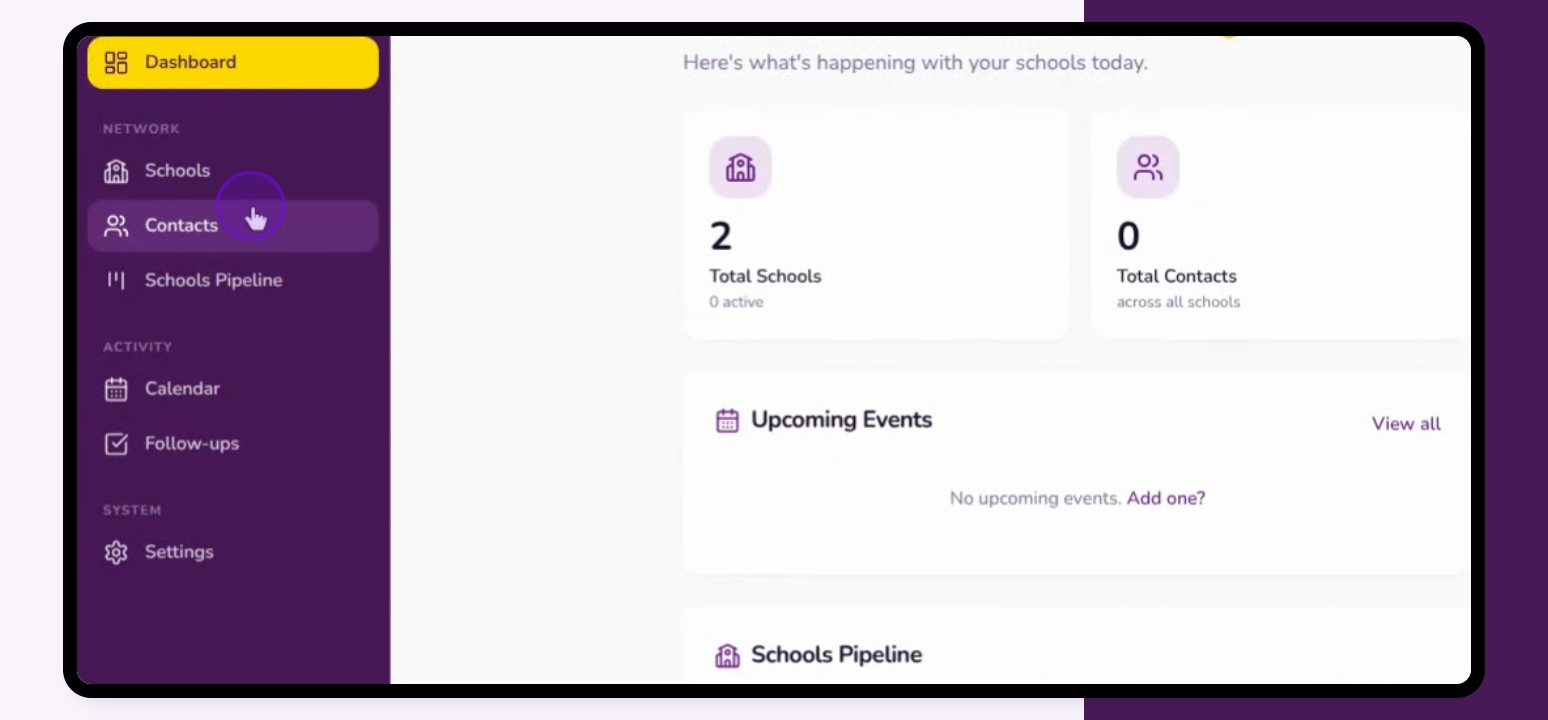Open the Contacts page label
Image resolution: width=1548 pixels, height=720 pixels.
(181, 226)
